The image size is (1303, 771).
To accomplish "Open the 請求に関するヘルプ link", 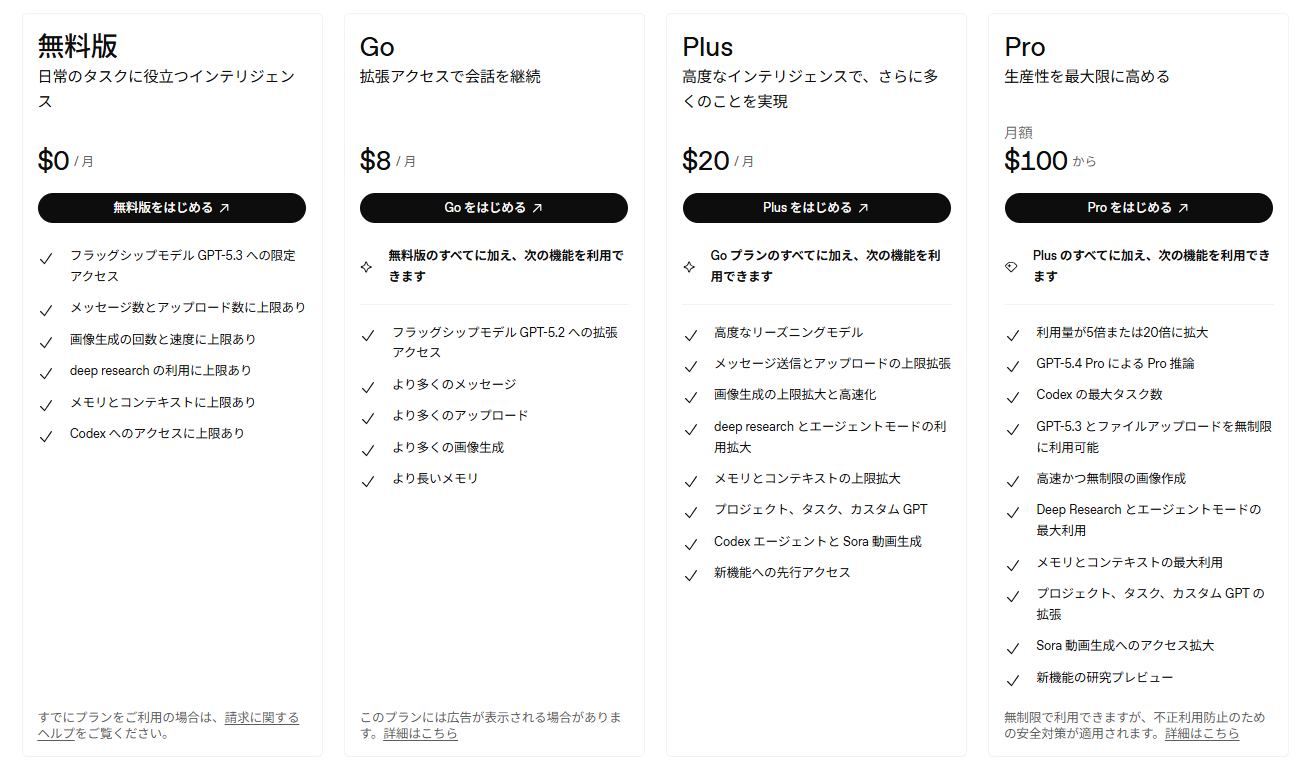I will point(168,725).
